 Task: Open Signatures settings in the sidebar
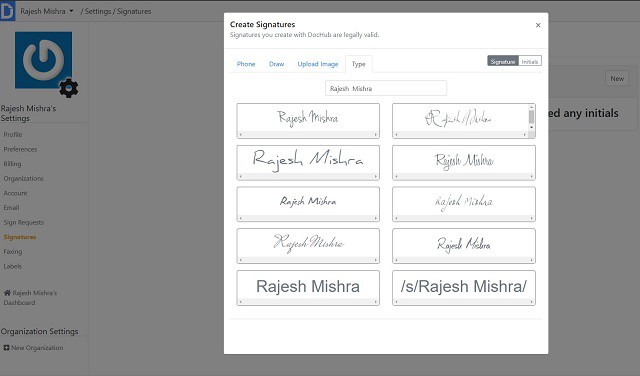pyautogui.click(x=20, y=237)
